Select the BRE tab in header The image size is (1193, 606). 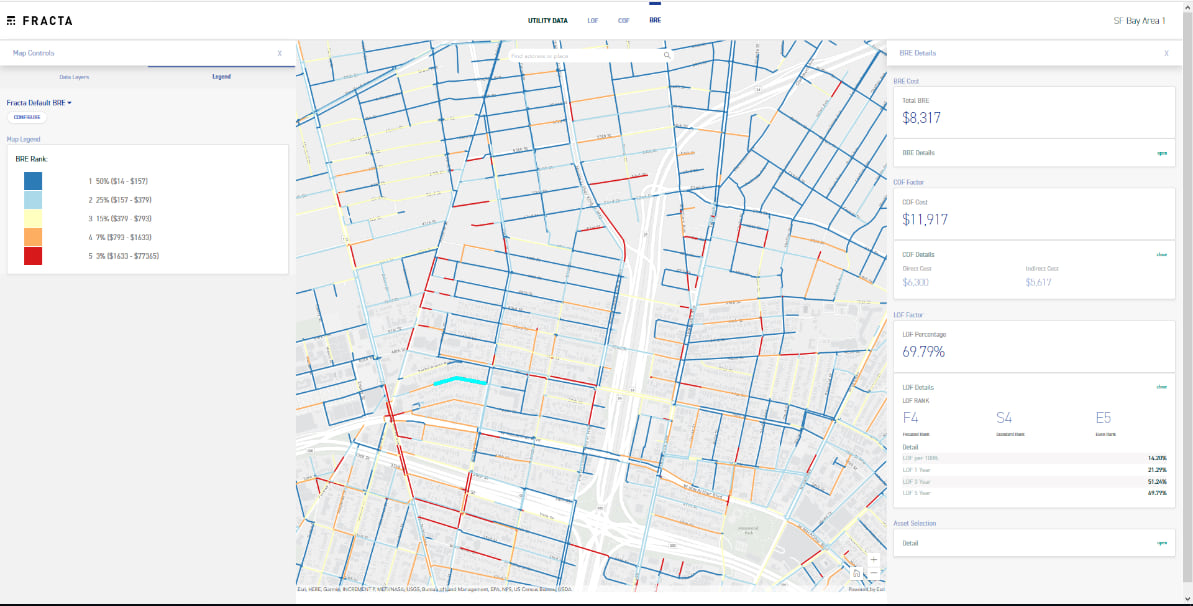pos(655,21)
